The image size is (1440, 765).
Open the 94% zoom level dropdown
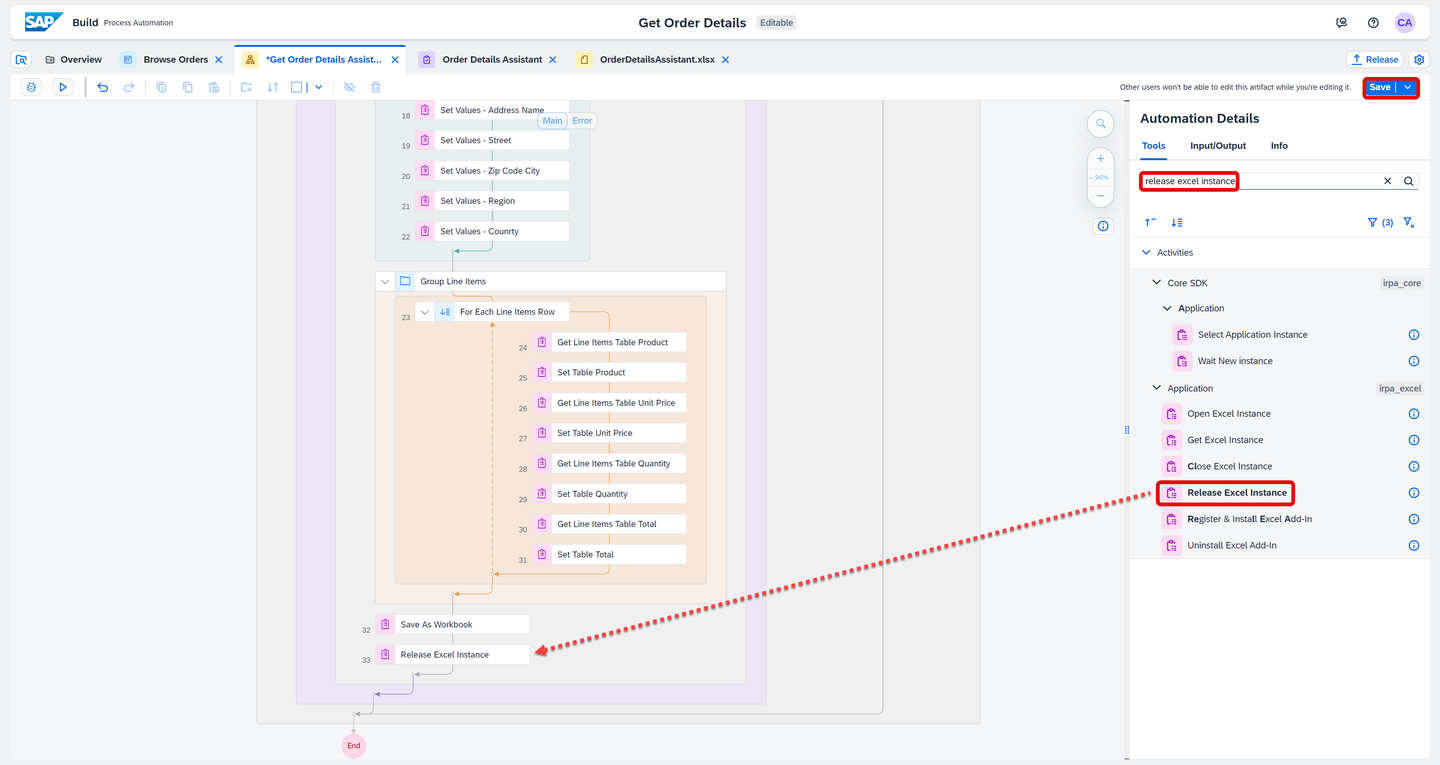[x=1100, y=177]
